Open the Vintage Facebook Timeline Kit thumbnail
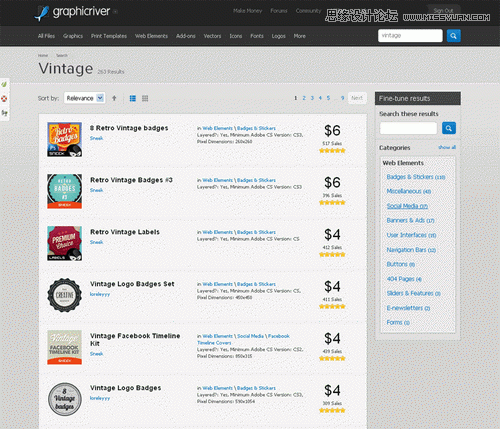The image size is (500, 429). click(65, 347)
